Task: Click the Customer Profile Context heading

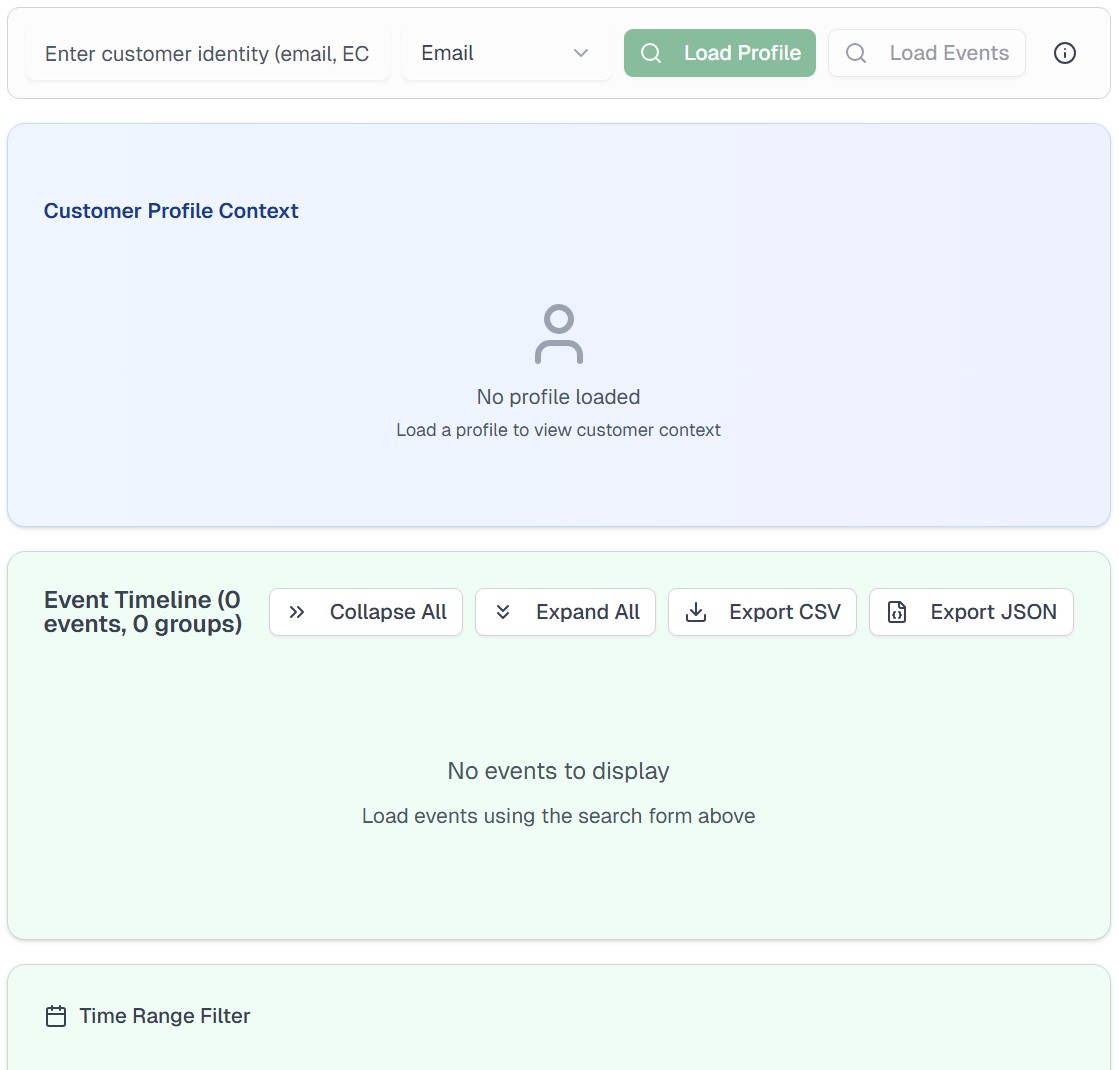Action: click(171, 211)
